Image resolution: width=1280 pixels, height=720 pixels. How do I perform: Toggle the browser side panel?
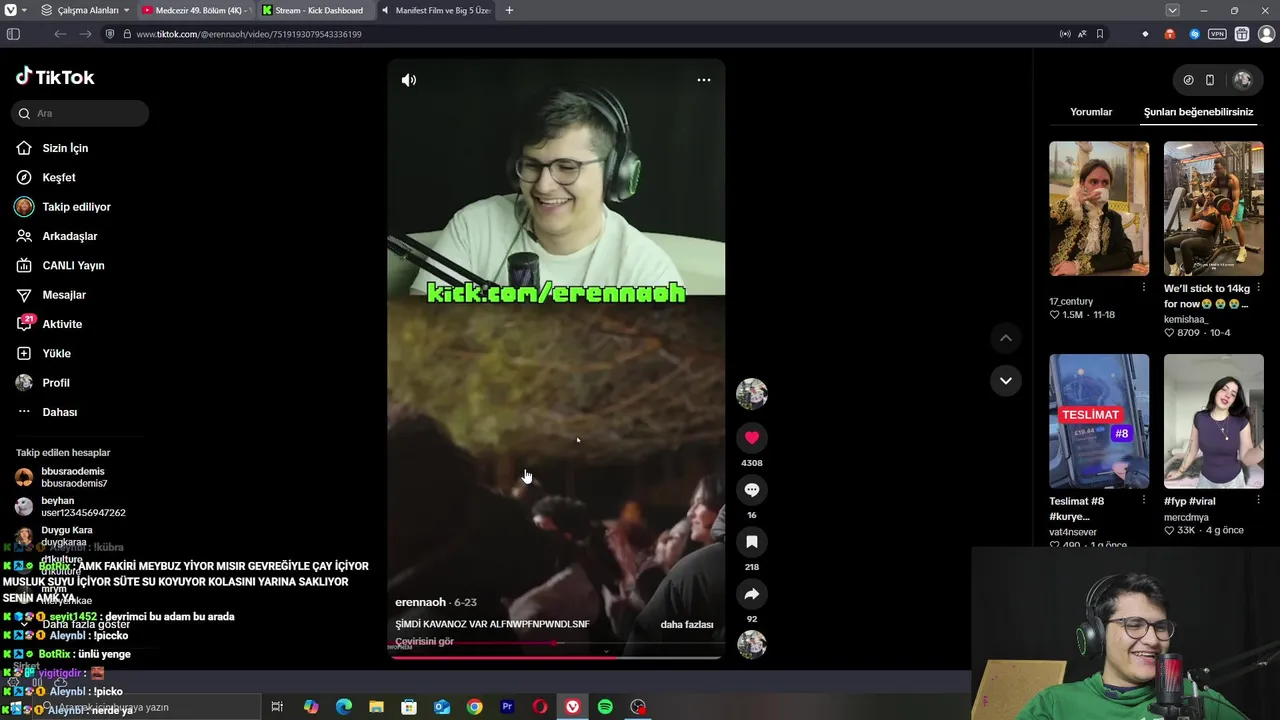click(x=13, y=34)
